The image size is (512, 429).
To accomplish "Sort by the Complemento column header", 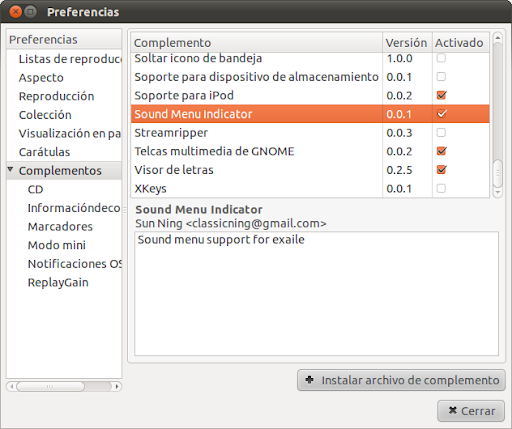I will click(256, 43).
